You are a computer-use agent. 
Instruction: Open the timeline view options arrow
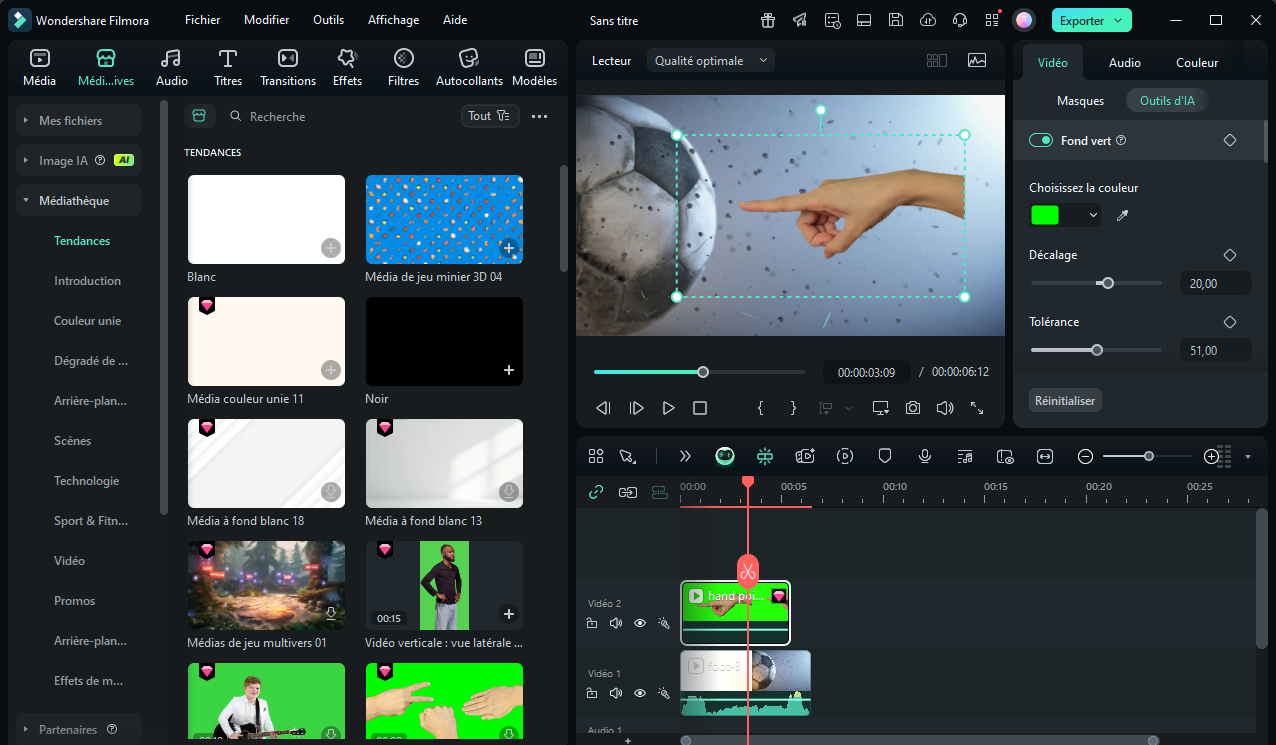click(1247, 457)
